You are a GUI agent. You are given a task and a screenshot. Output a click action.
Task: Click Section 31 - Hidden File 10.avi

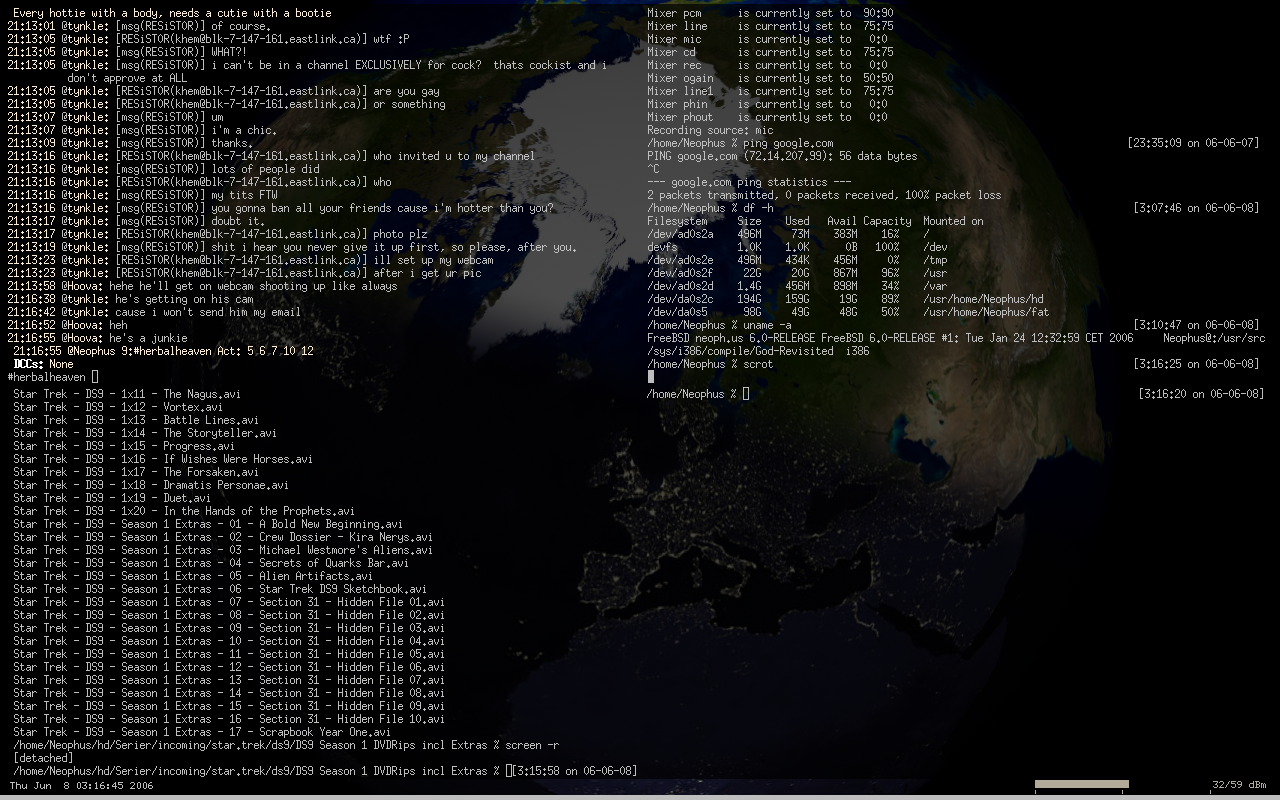point(229,719)
